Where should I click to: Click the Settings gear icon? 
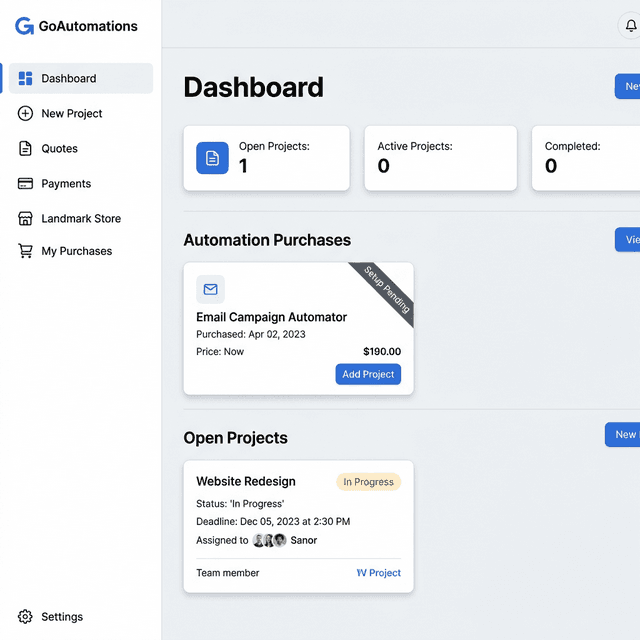[25, 616]
